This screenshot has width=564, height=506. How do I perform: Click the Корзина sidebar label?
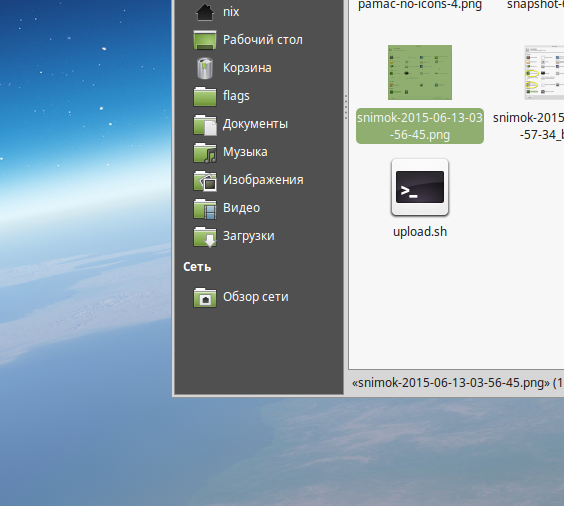coord(247,68)
